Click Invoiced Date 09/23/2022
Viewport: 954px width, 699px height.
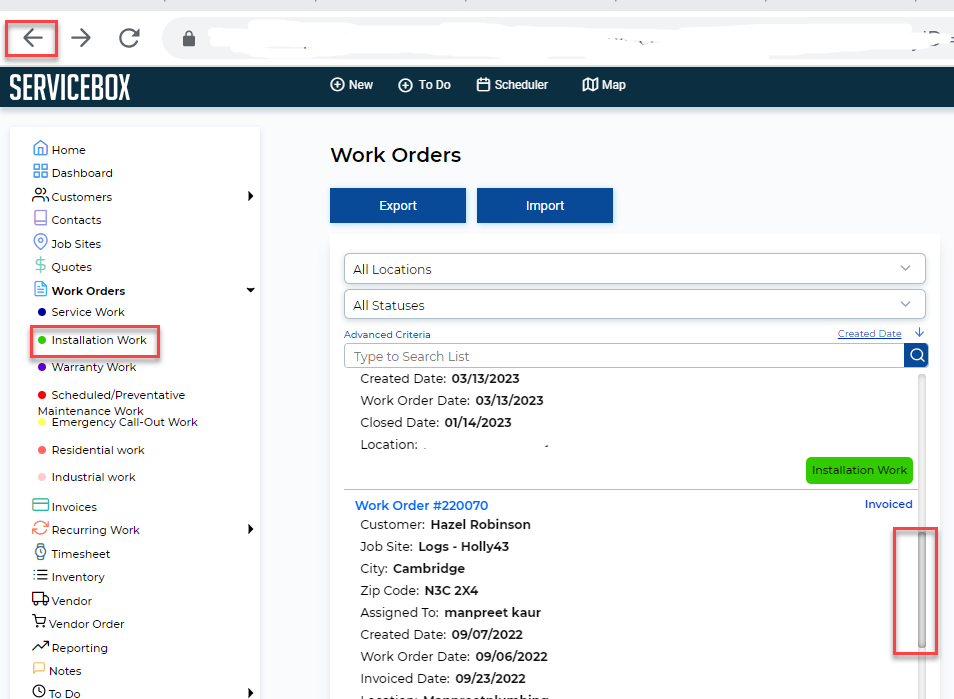(x=490, y=678)
